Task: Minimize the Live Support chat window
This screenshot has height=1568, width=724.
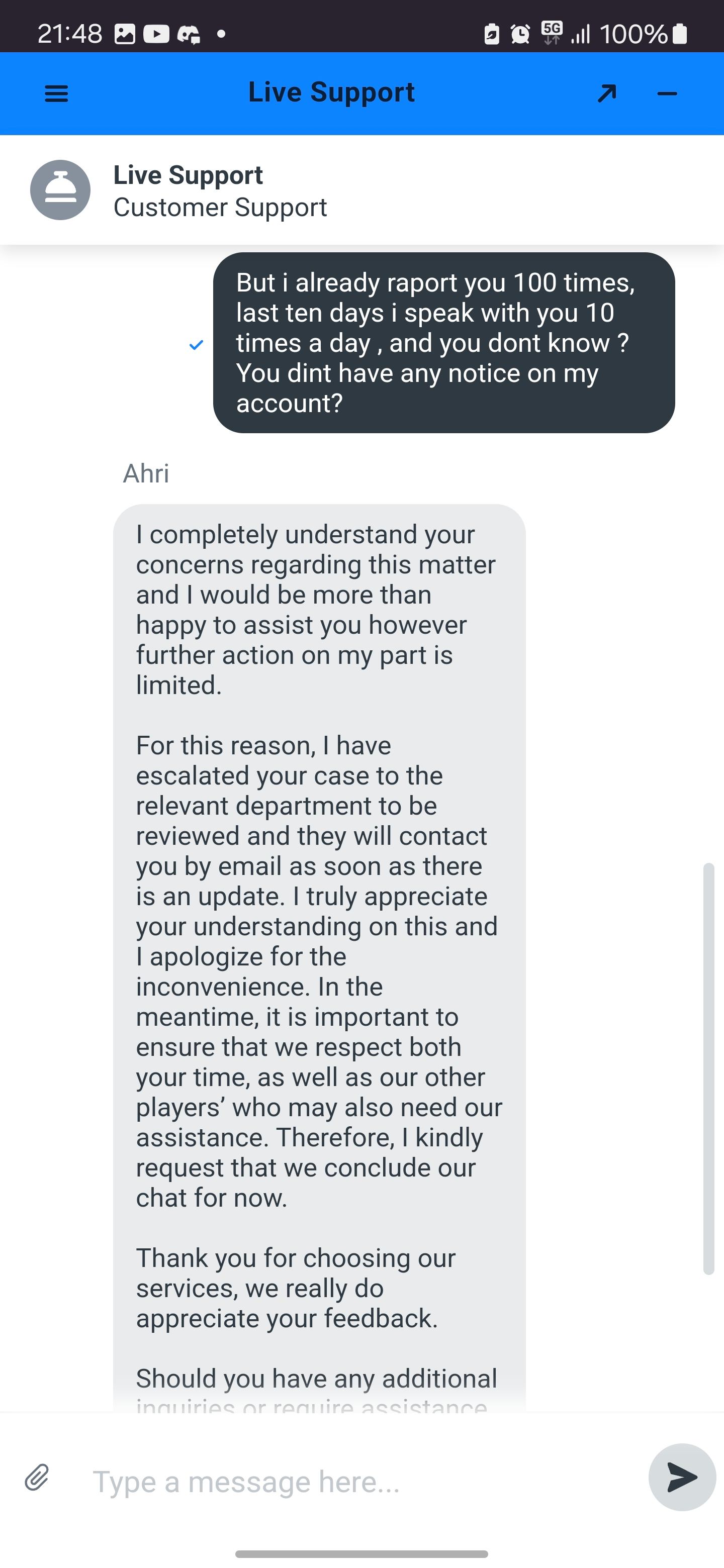Action: (x=667, y=94)
